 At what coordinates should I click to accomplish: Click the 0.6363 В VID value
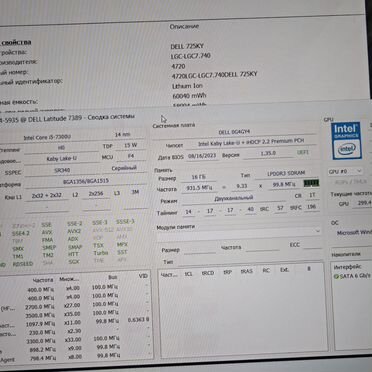point(138,320)
